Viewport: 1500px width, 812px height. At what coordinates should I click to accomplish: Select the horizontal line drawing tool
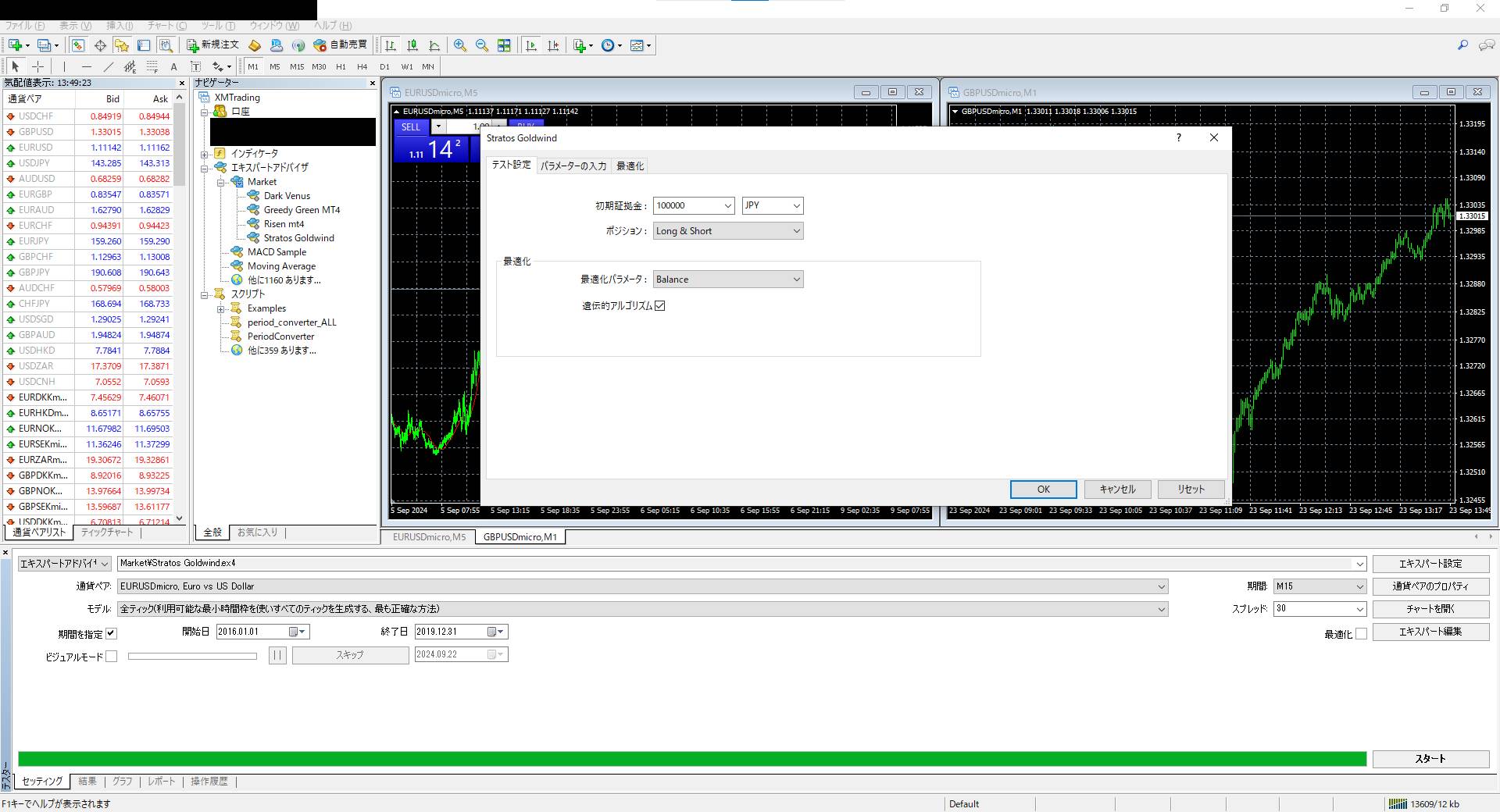point(86,66)
